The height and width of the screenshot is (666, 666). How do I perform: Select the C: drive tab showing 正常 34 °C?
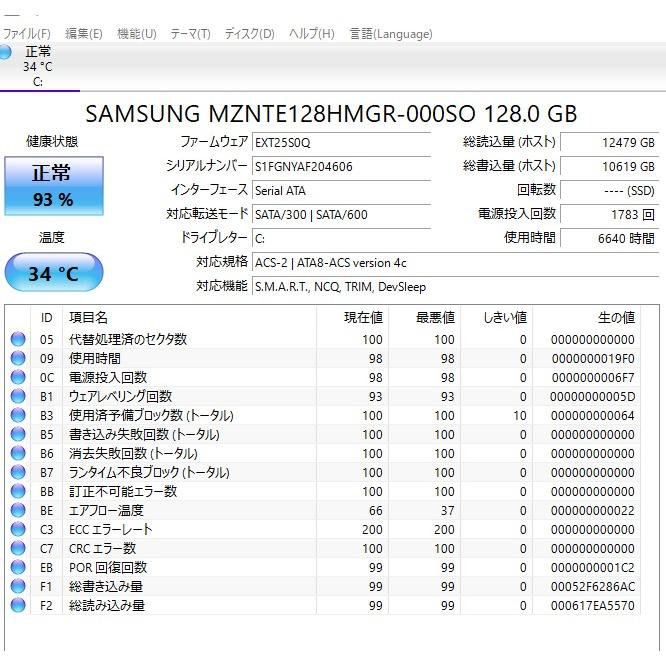click(x=40, y=67)
